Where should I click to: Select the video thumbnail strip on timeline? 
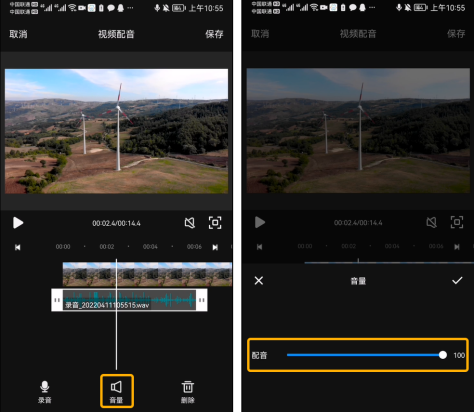click(147, 274)
